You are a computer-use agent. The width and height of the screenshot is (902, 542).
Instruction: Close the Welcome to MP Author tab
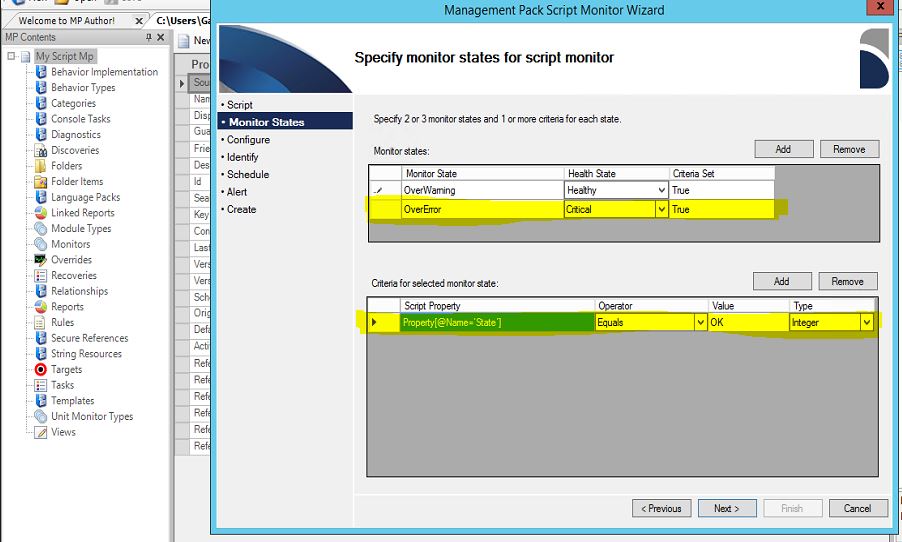point(139,21)
